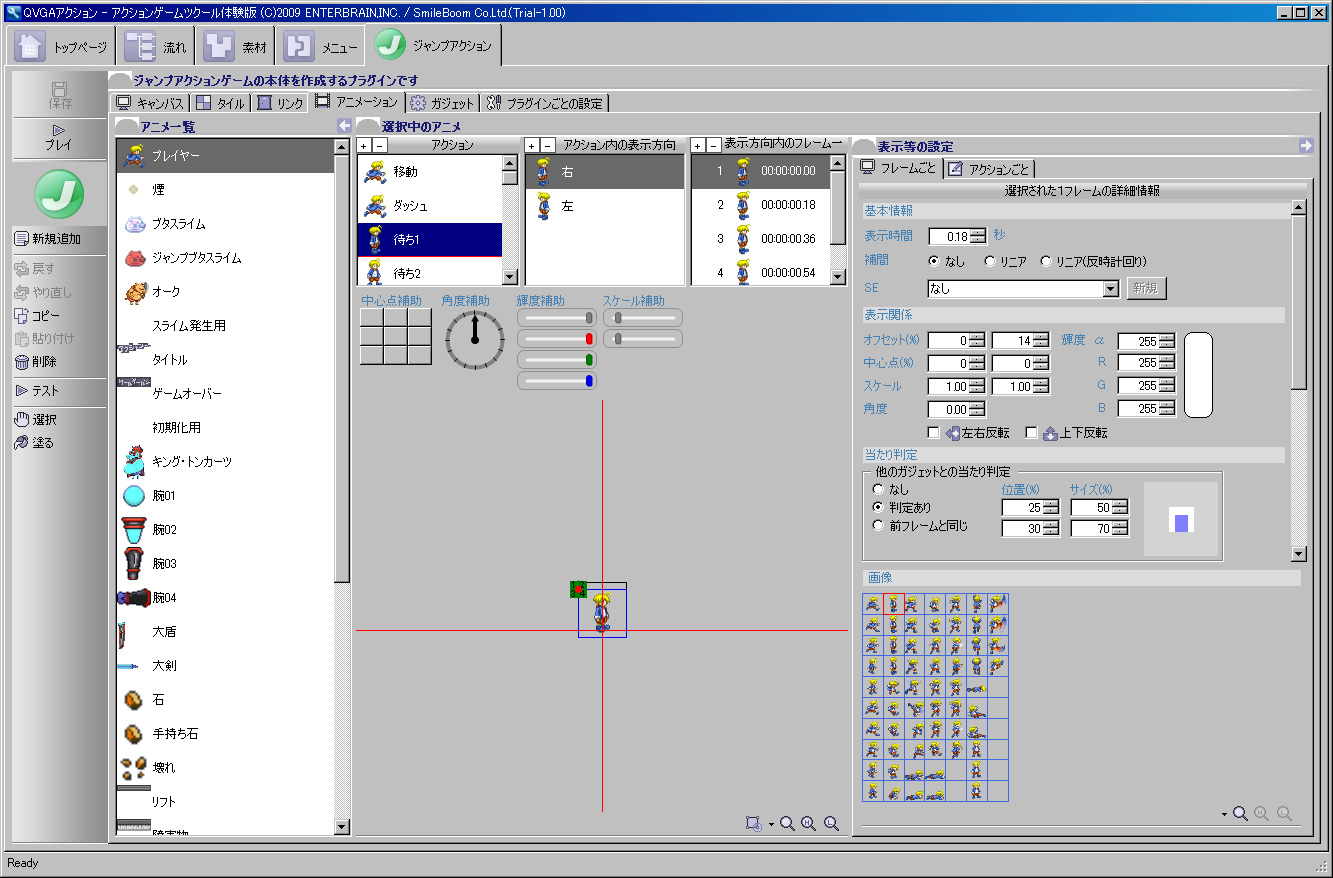The height and width of the screenshot is (878, 1333).
Task: Switch to the Gadget (ガジェット) tab
Action: coord(442,103)
